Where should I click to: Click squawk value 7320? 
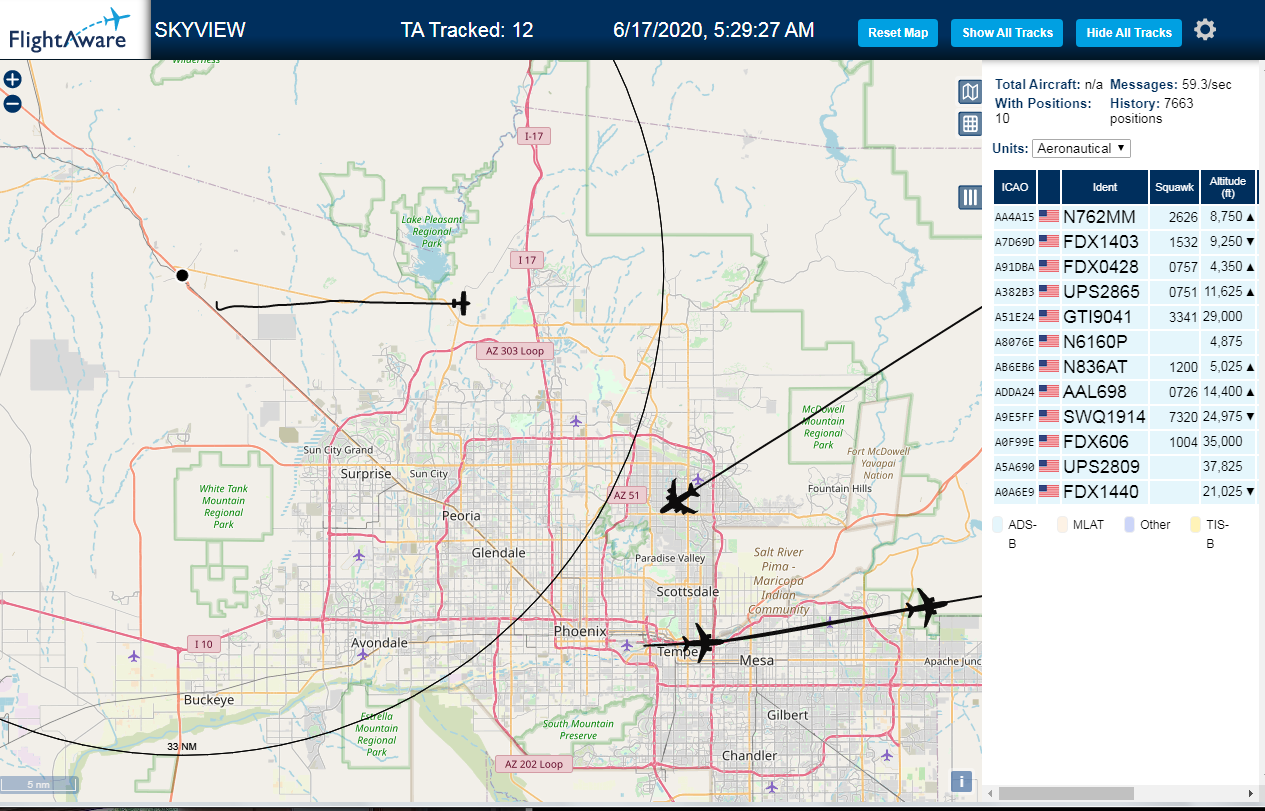(x=1182, y=416)
